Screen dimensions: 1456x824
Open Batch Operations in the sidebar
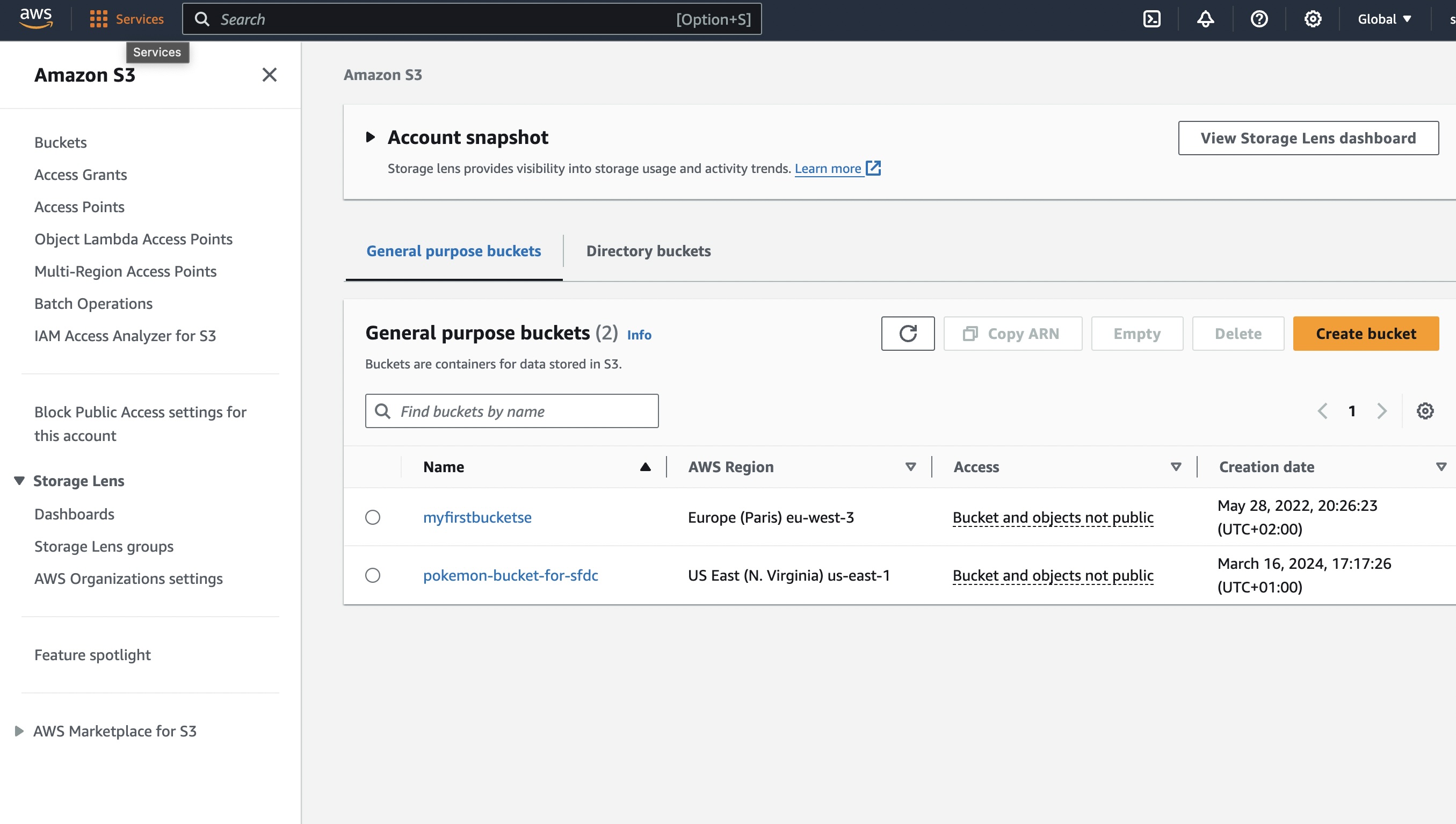click(x=93, y=303)
